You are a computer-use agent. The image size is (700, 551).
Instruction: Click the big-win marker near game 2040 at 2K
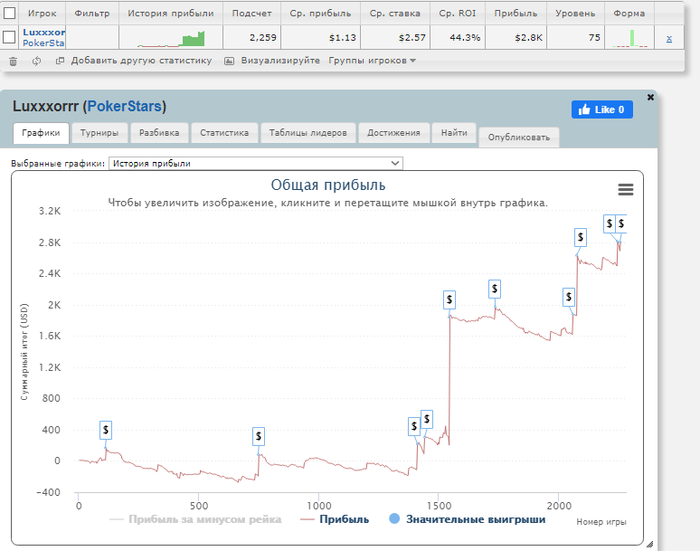(568, 296)
